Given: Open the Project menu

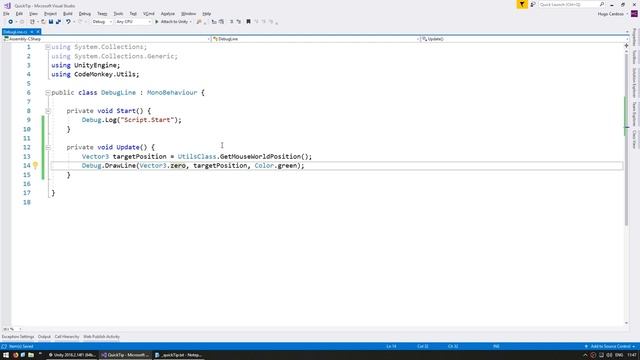Looking at the screenshot, I should pos(51,14).
